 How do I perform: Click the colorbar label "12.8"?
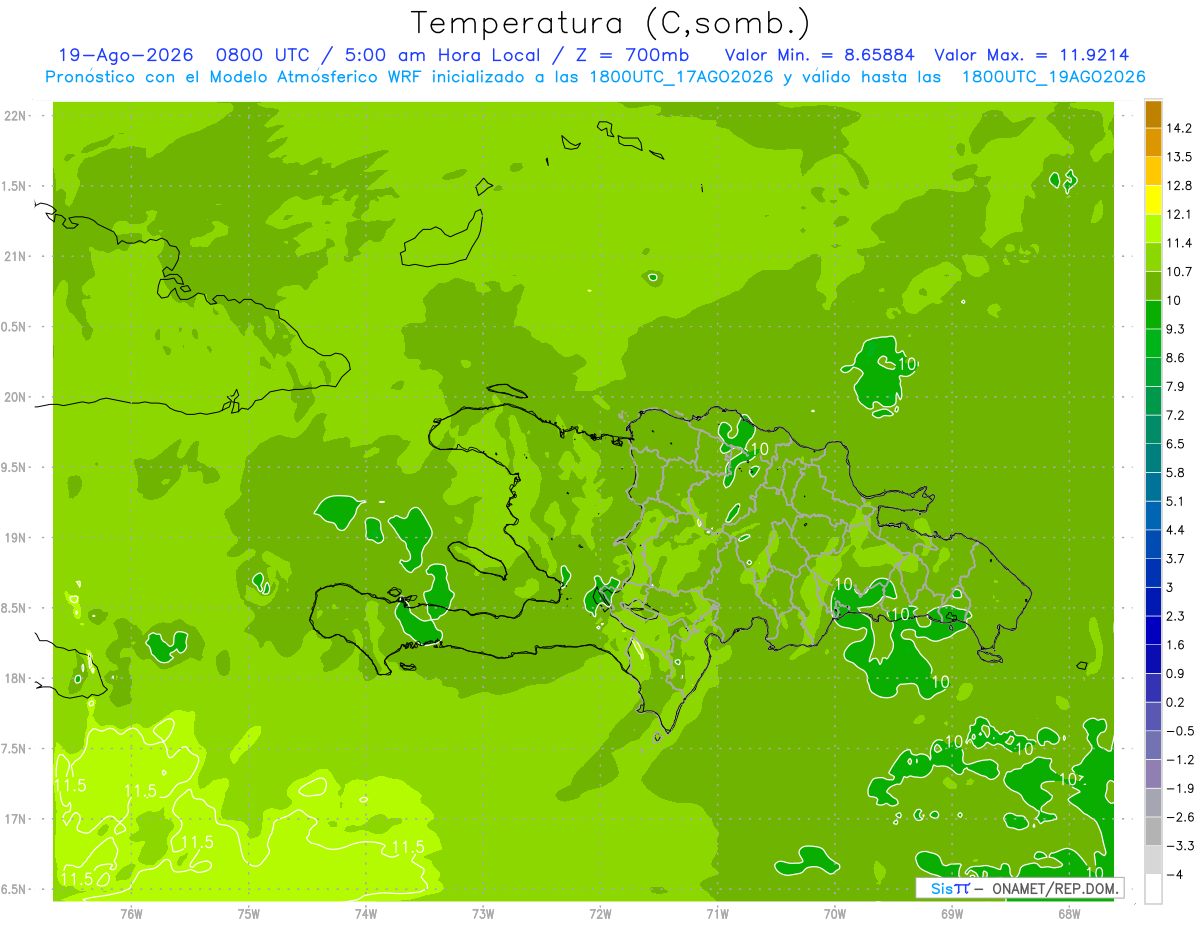coord(1180,185)
